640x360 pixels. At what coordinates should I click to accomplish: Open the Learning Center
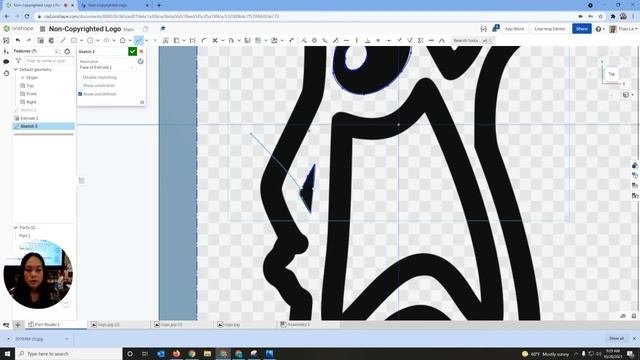point(549,29)
